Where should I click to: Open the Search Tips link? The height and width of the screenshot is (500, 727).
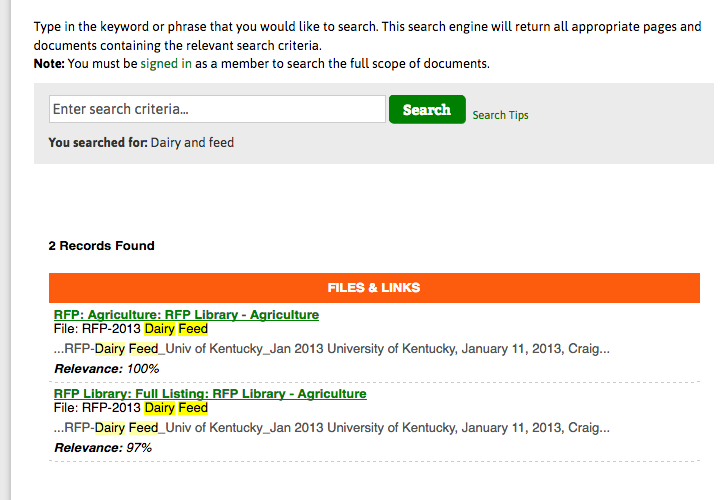[x=500, y=115]
